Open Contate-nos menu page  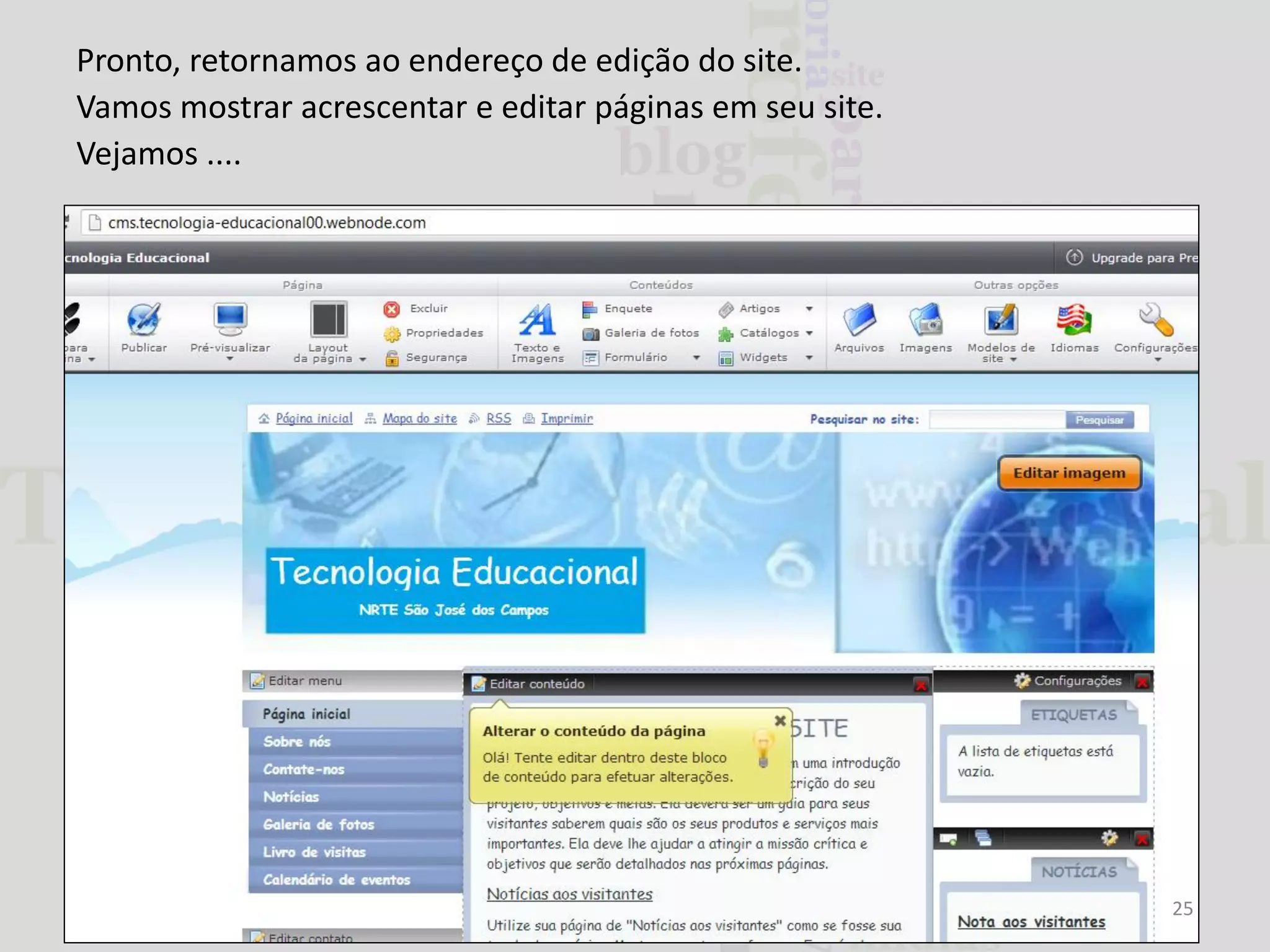[x=355, y=769]
